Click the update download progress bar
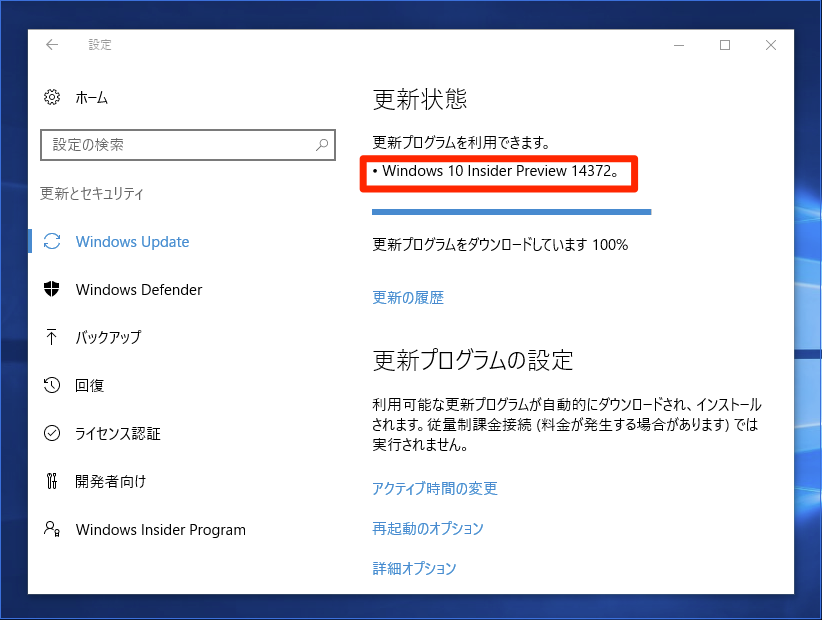 tap(512, 212)
